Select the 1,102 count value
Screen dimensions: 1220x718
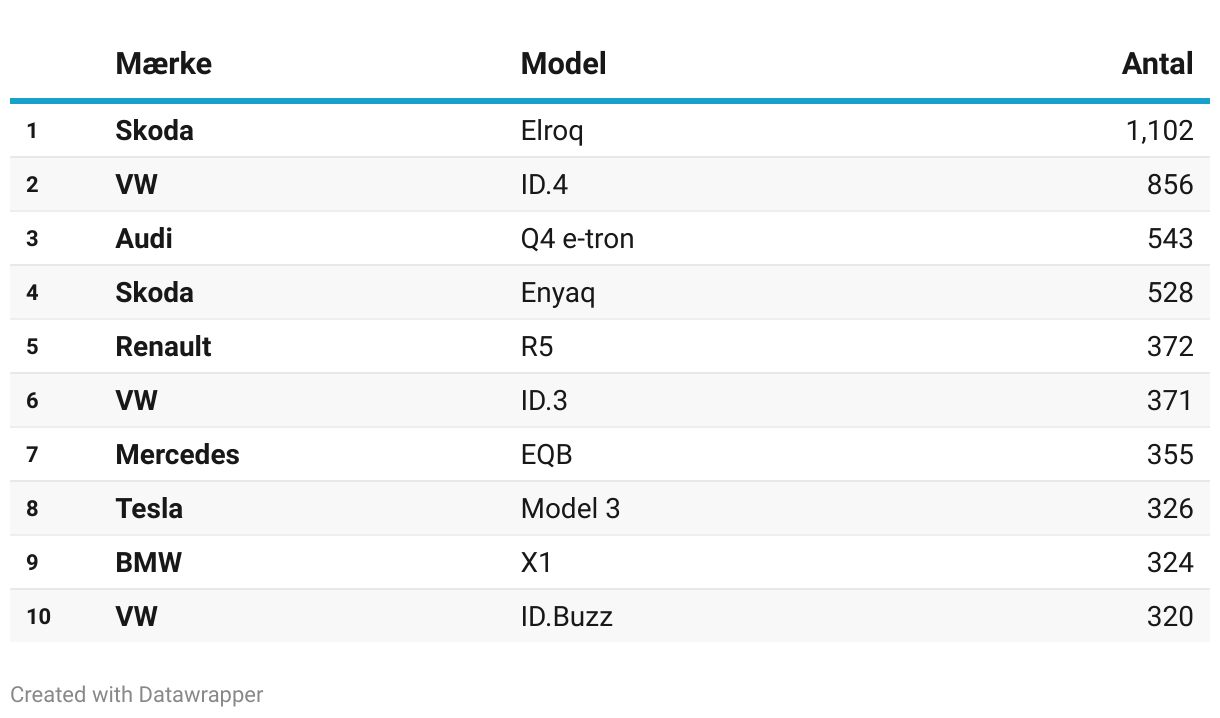pos(1159,131)
